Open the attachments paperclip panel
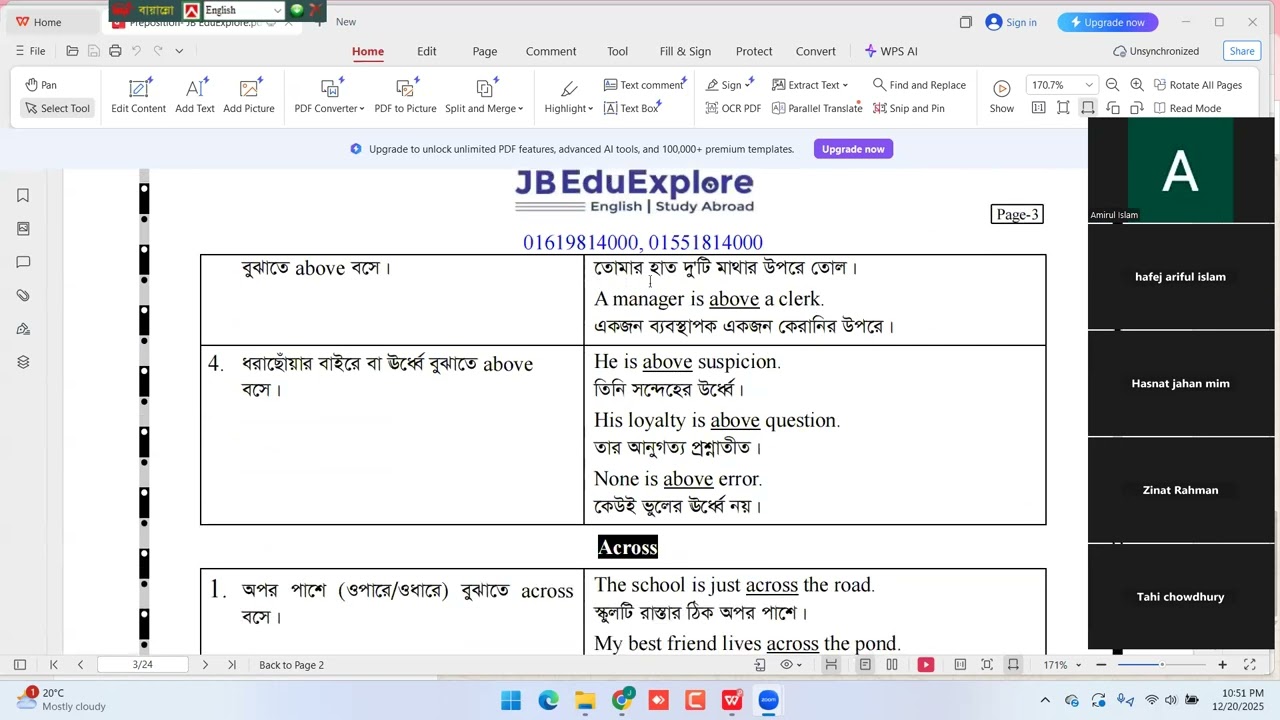 click(x=23, y=296)
